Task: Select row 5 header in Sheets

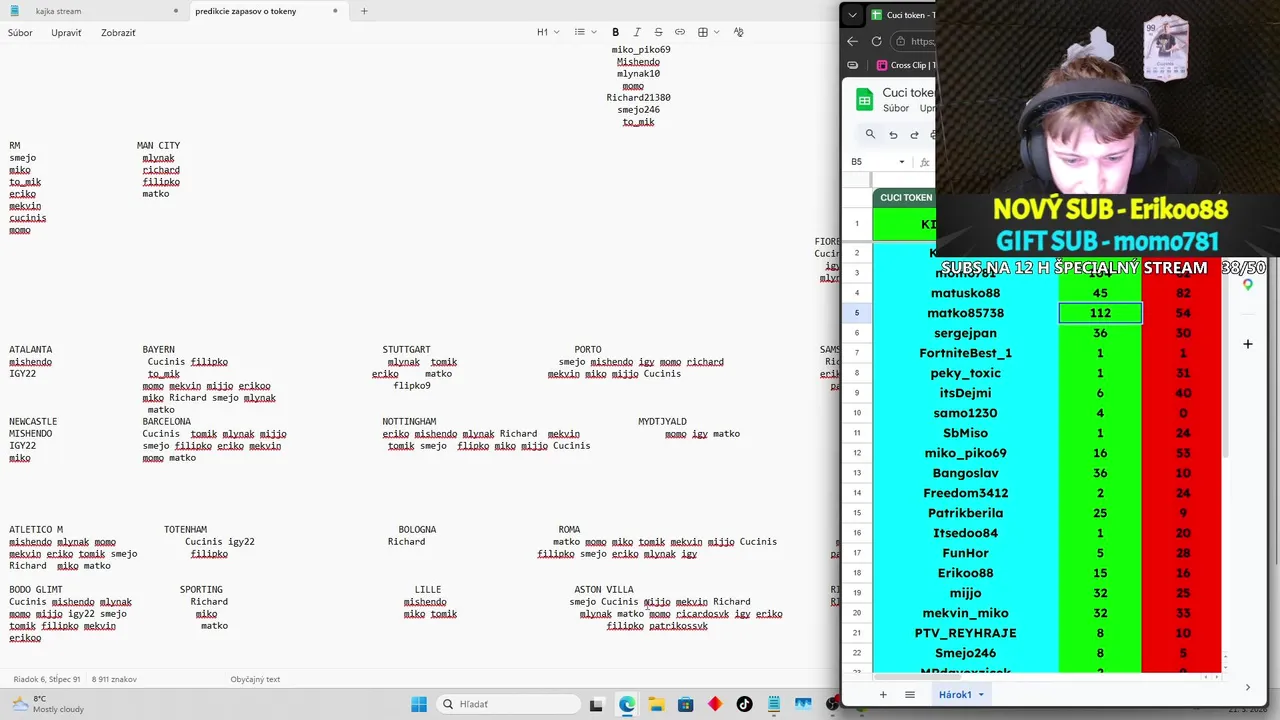Action: click(x=856, y=313)
